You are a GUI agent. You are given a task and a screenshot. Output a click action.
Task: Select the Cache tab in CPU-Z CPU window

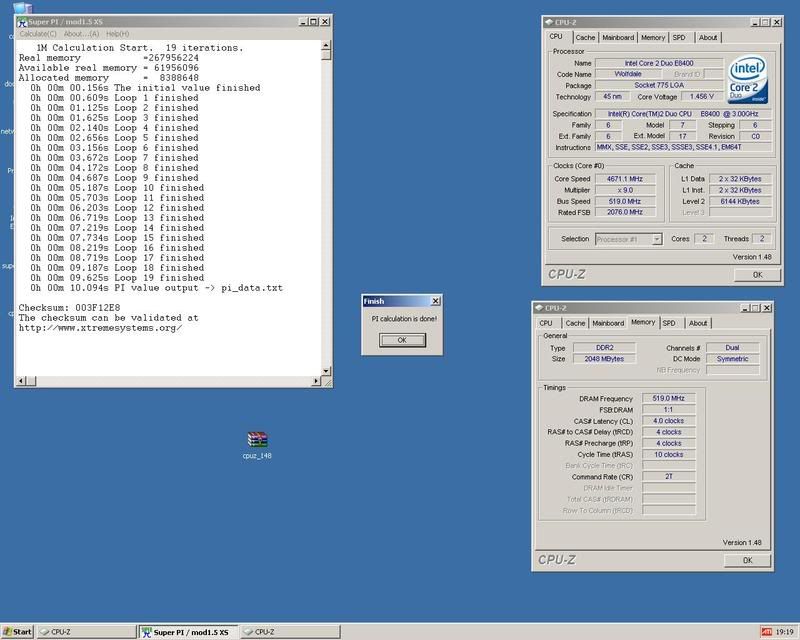[585, 37]
